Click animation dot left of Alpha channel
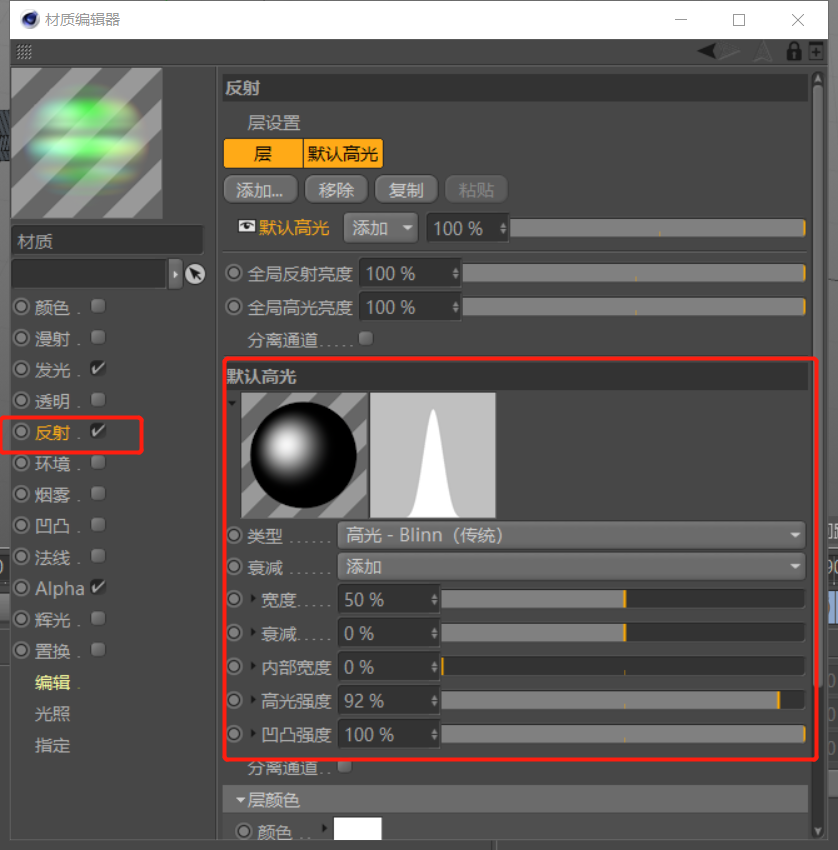 (x=21, y=588)
